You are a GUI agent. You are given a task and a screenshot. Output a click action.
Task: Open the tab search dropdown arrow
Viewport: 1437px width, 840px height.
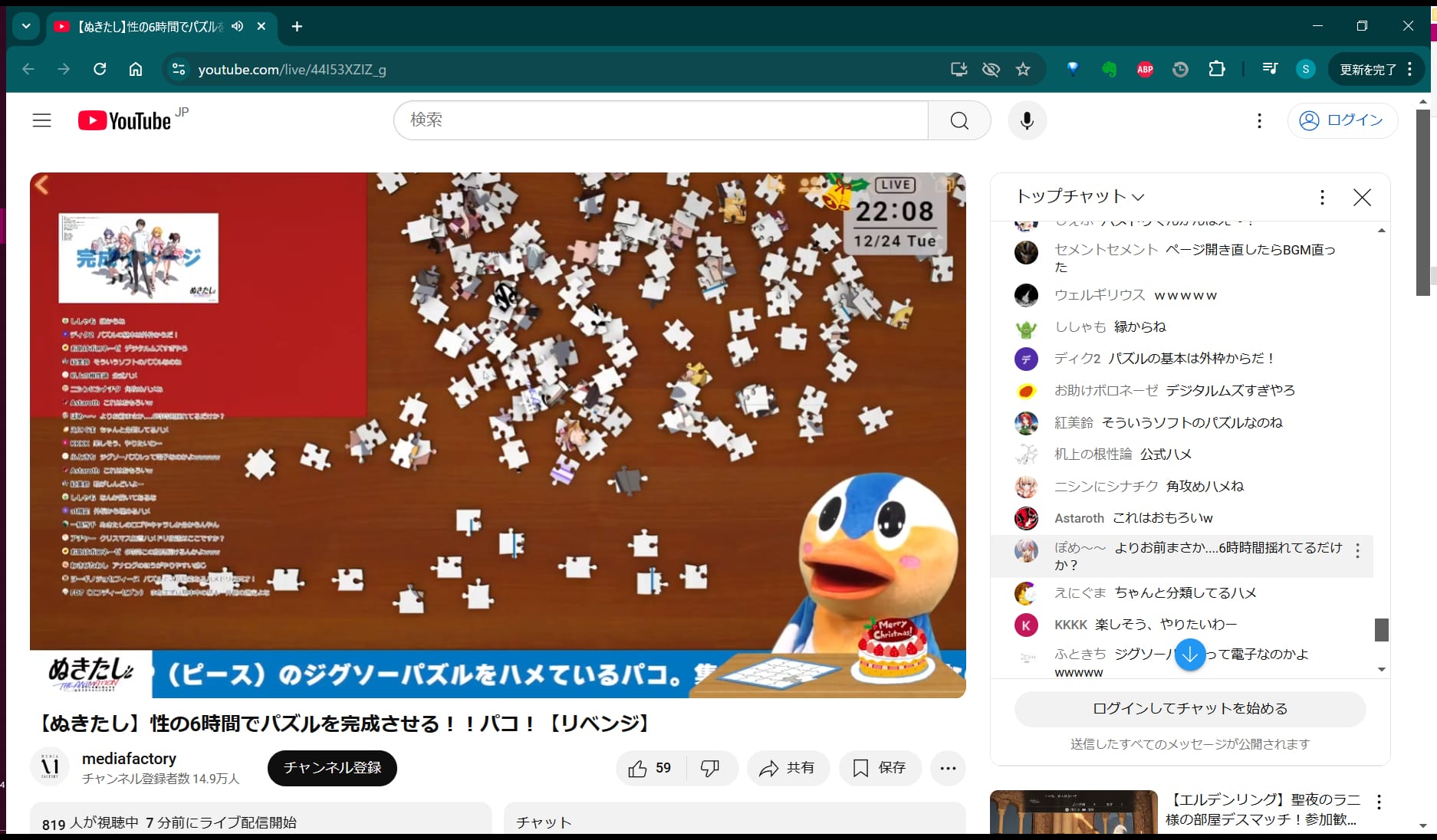[x=26, y=26]
